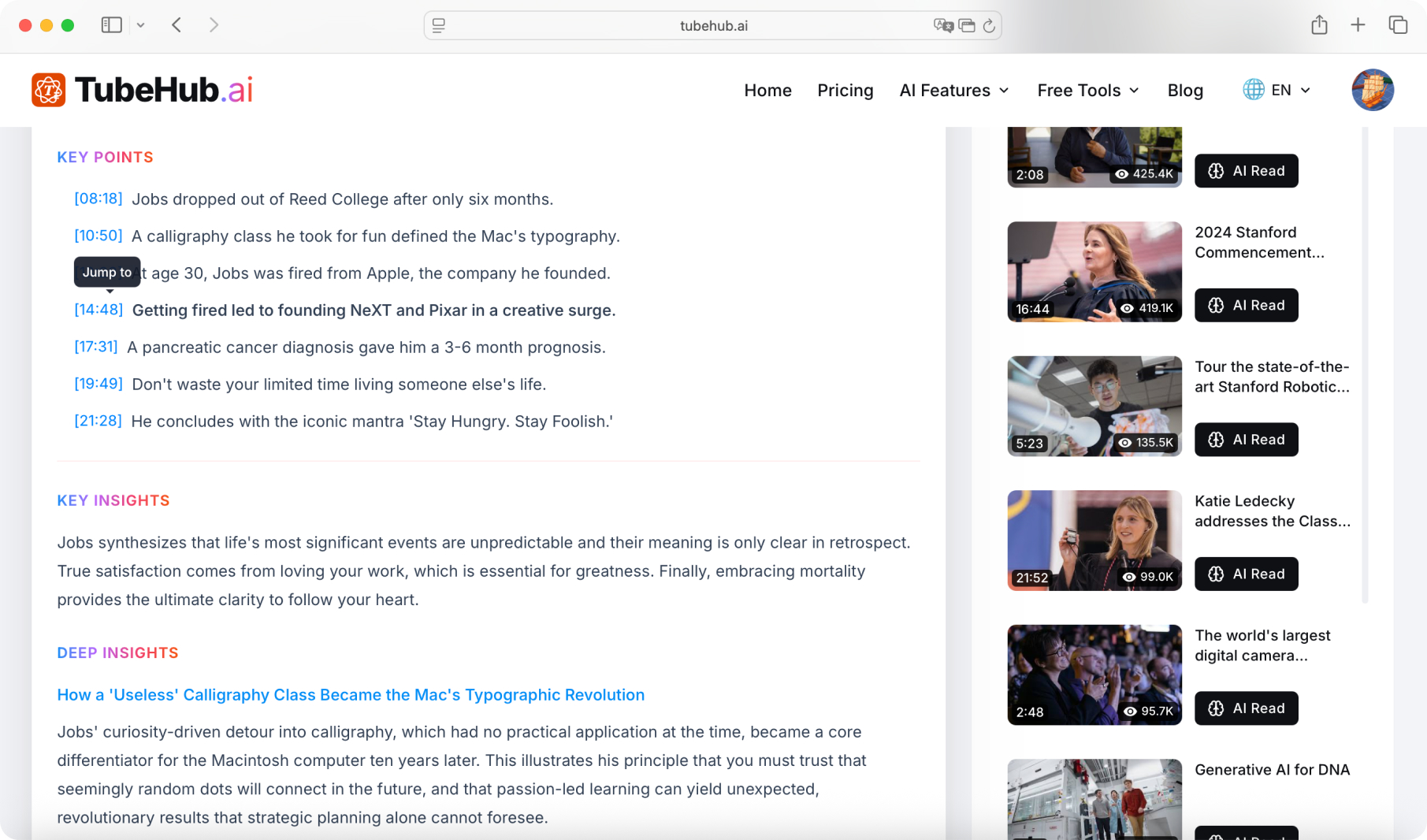Open the Calligraphy Class deep insight link
This screenshot has width=1427, height=840.
(x=351, y=695)
